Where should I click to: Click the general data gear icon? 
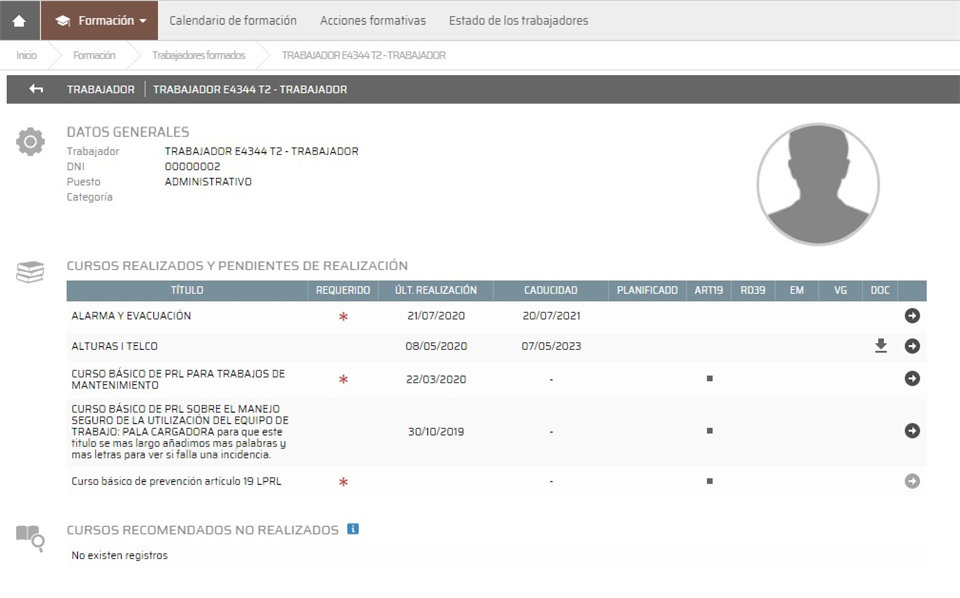click(x=30, y=142)
